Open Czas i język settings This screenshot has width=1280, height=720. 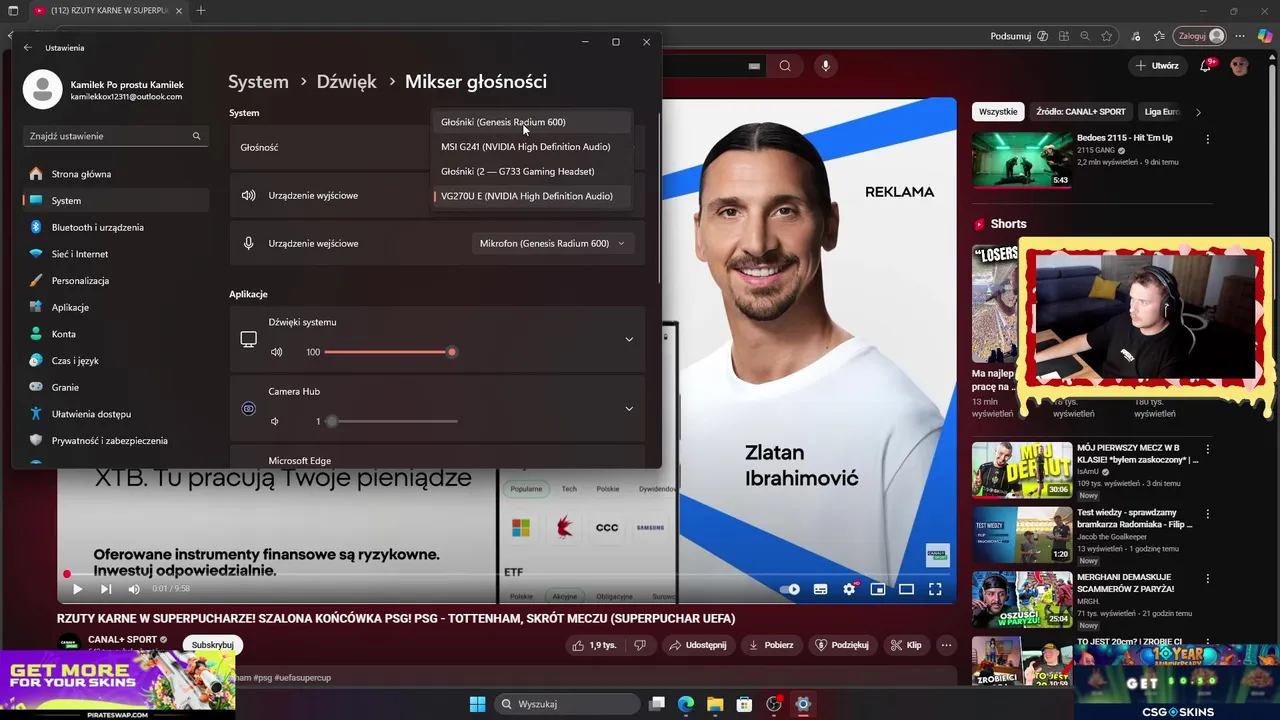point(115,361)
